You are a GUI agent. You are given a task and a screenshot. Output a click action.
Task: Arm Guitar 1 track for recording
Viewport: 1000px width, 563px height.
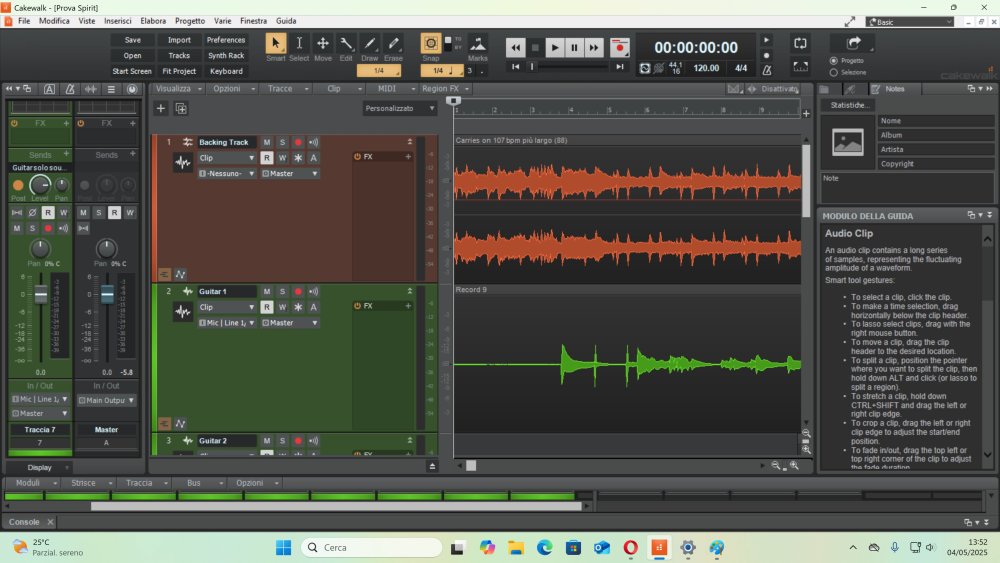click(x=298, y=291)
